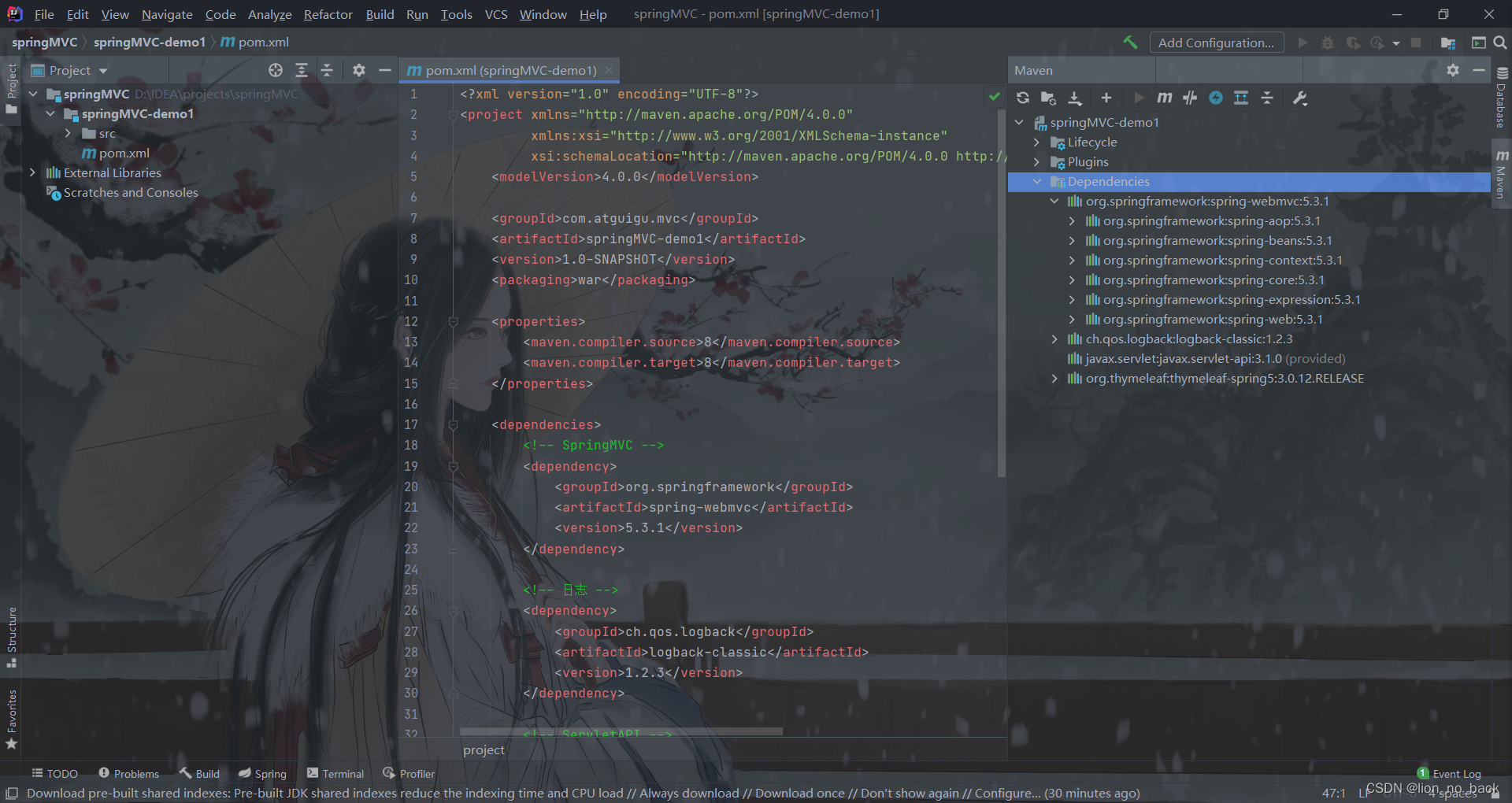Show Maven dependencies diagram icon

[1241, 98]
